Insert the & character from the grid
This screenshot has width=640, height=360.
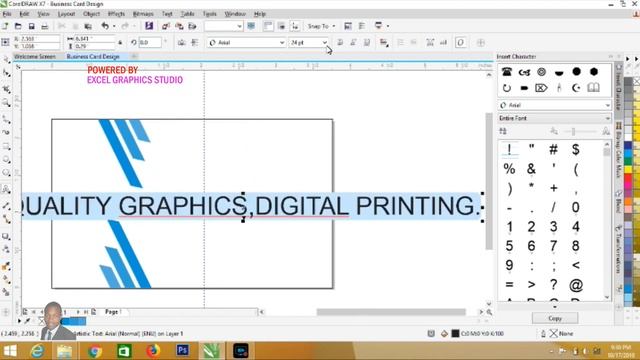pyautogui.click(x=531, y=169)
